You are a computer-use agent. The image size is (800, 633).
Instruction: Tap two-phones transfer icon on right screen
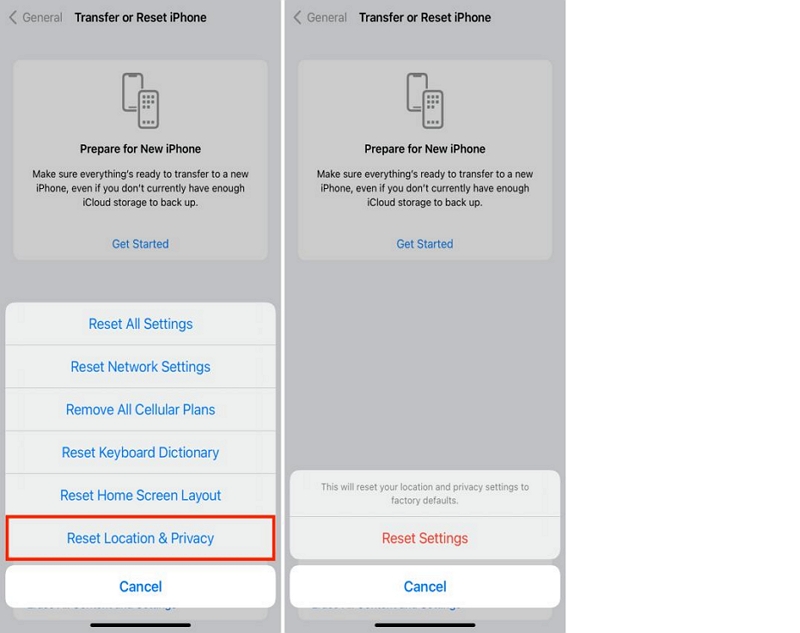pos(425,100)
